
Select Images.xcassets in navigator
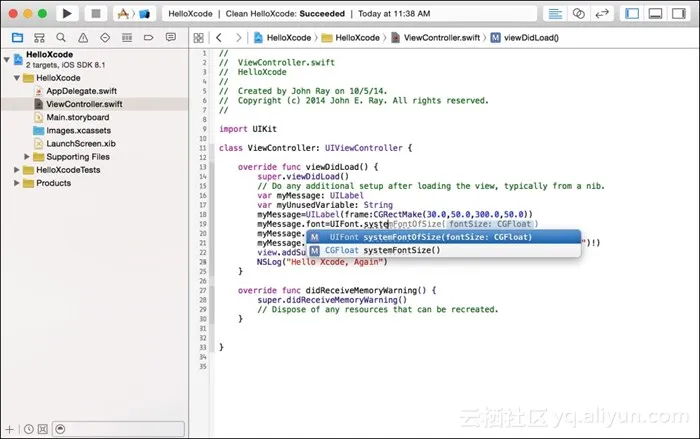pyautogui.click(x=94, y=130)
